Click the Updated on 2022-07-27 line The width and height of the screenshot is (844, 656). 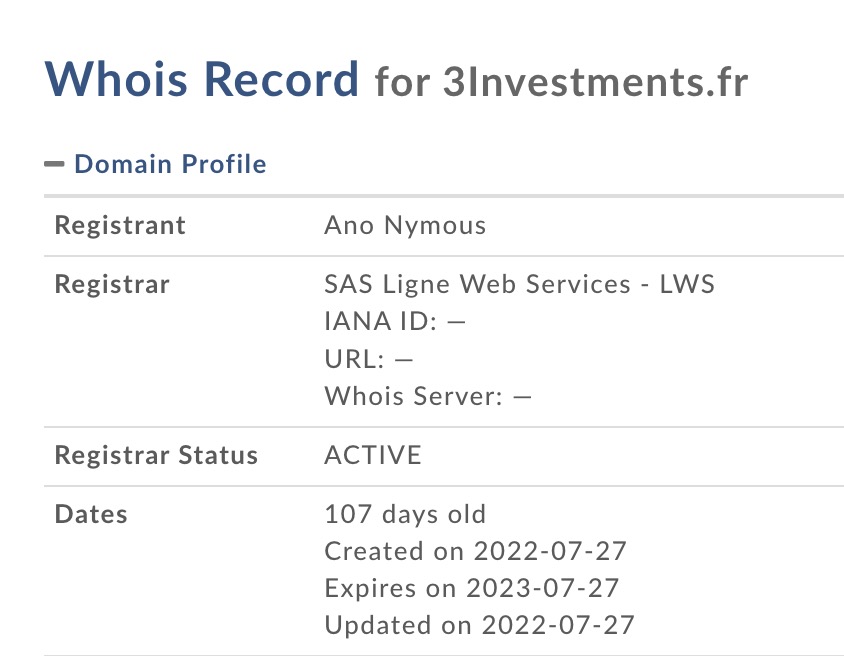480,625
